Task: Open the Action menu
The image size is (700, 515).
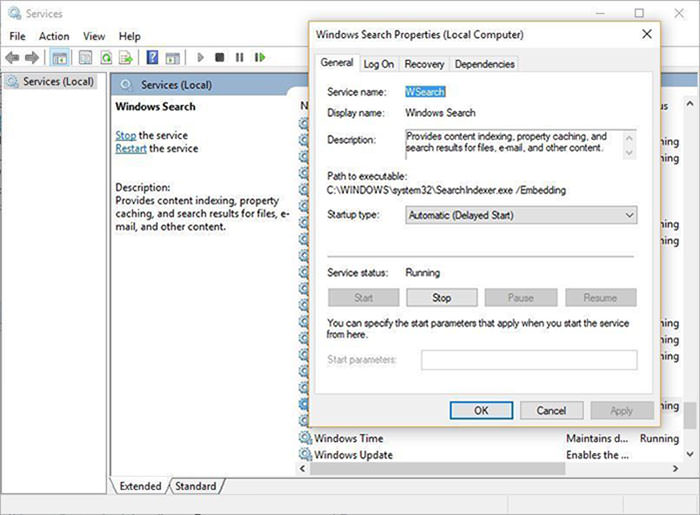Action: [x=54, y=36]
